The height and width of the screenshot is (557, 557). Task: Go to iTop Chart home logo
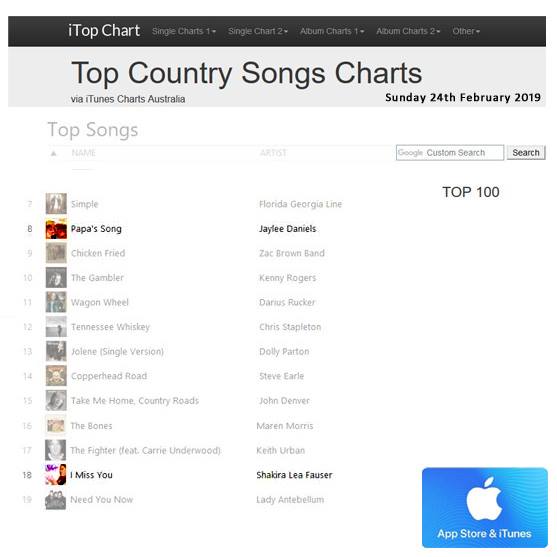pyautogui.click(x=104, y=31)
